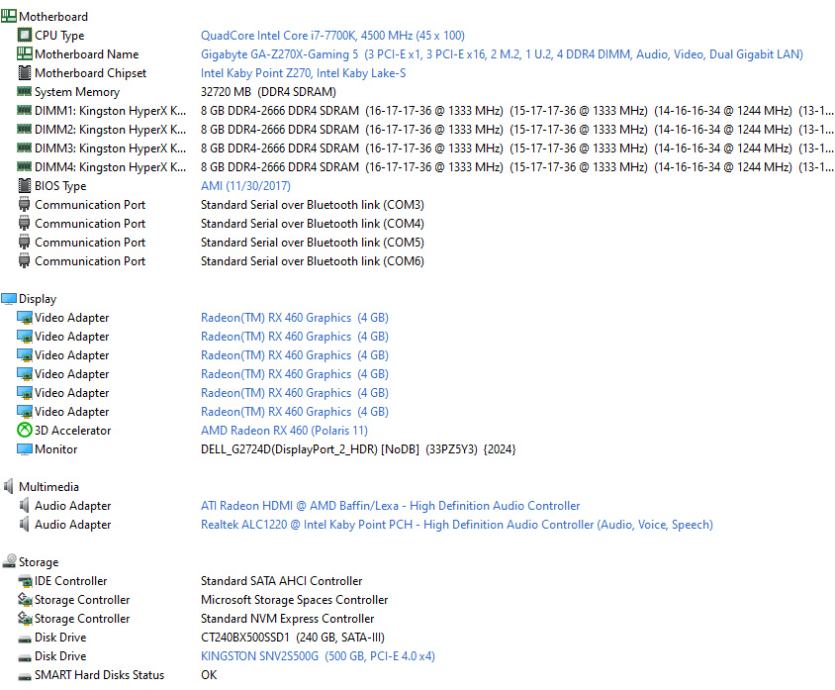
Task: Click the Realtek Audio Adapter speaker icon
Action: pyautogui.click(x=24, y=524)
